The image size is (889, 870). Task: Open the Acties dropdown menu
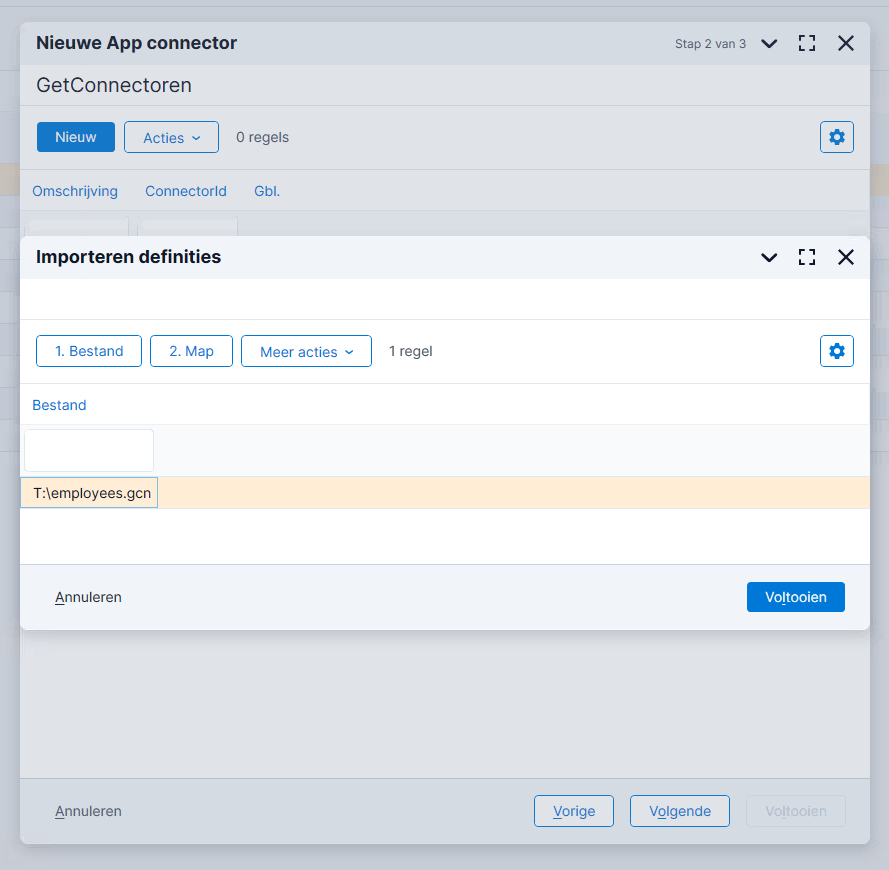[x=171, y=137]
